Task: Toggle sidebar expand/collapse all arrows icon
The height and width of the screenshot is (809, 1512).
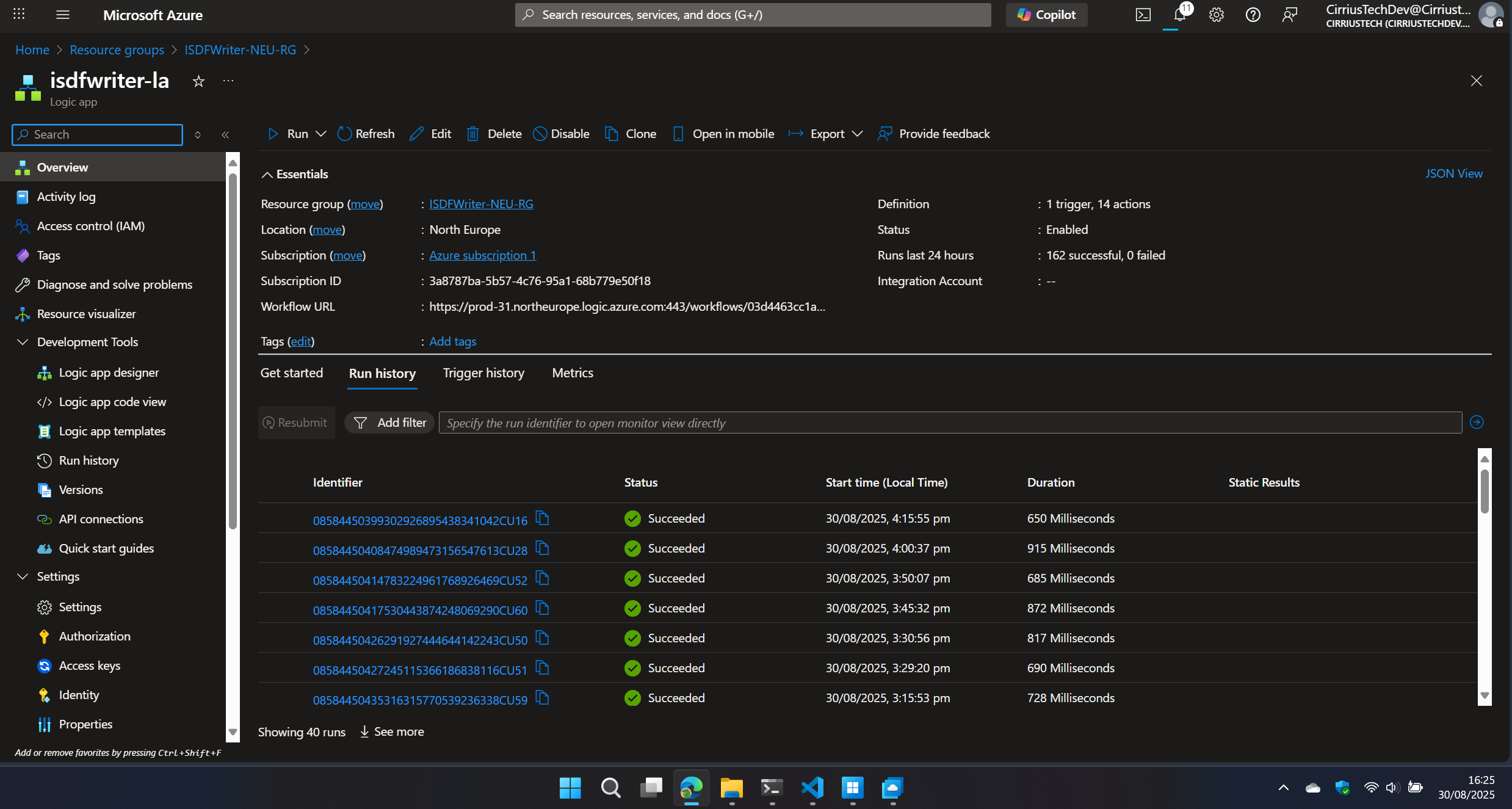Action: 198,135
